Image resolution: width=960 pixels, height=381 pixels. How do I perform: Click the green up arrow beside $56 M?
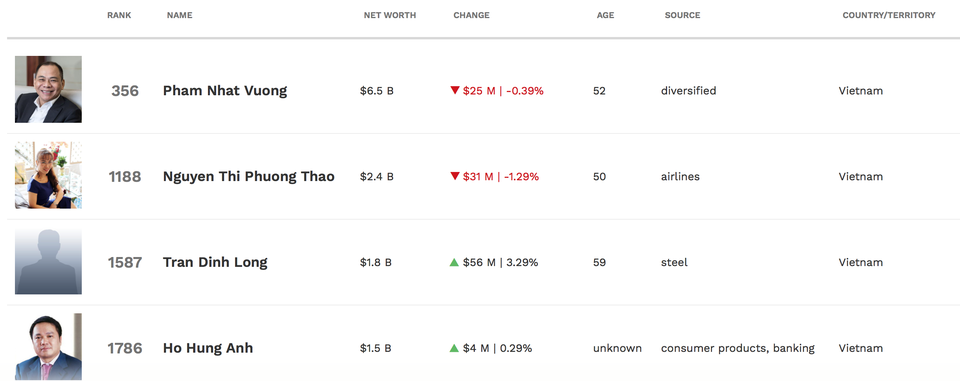pyautogui.click(x=454, y=262)
